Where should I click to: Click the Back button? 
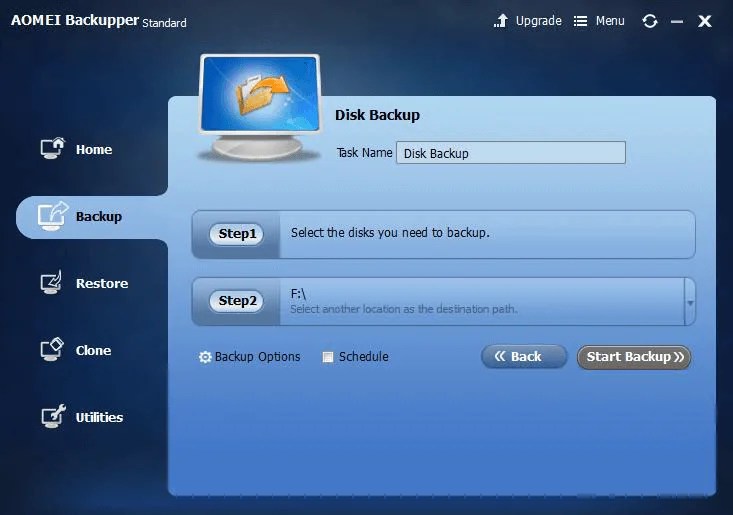click(x=524, y=357)
